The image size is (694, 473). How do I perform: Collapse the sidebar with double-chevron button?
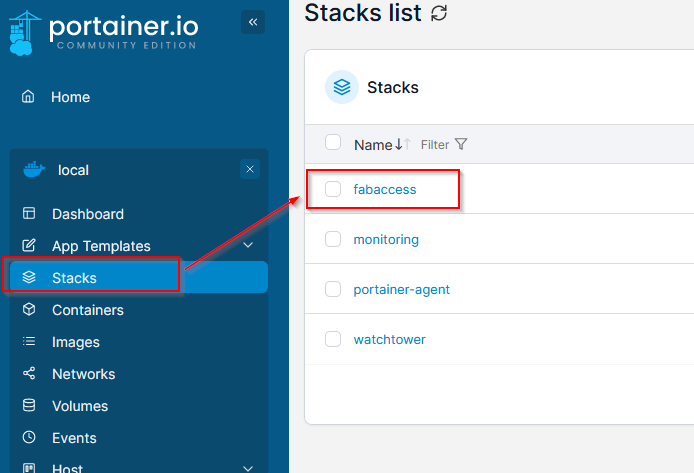pyautogui.click(x=253, y=22)
